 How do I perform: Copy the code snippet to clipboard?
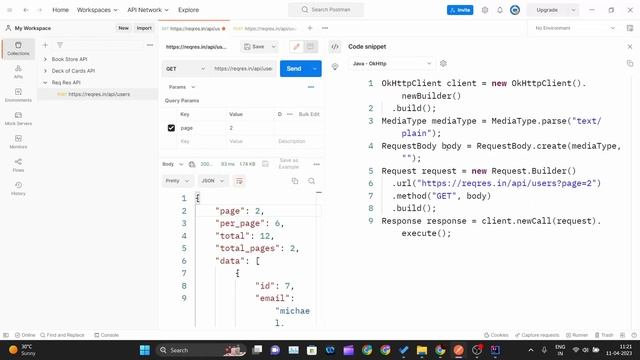(630, 63)
